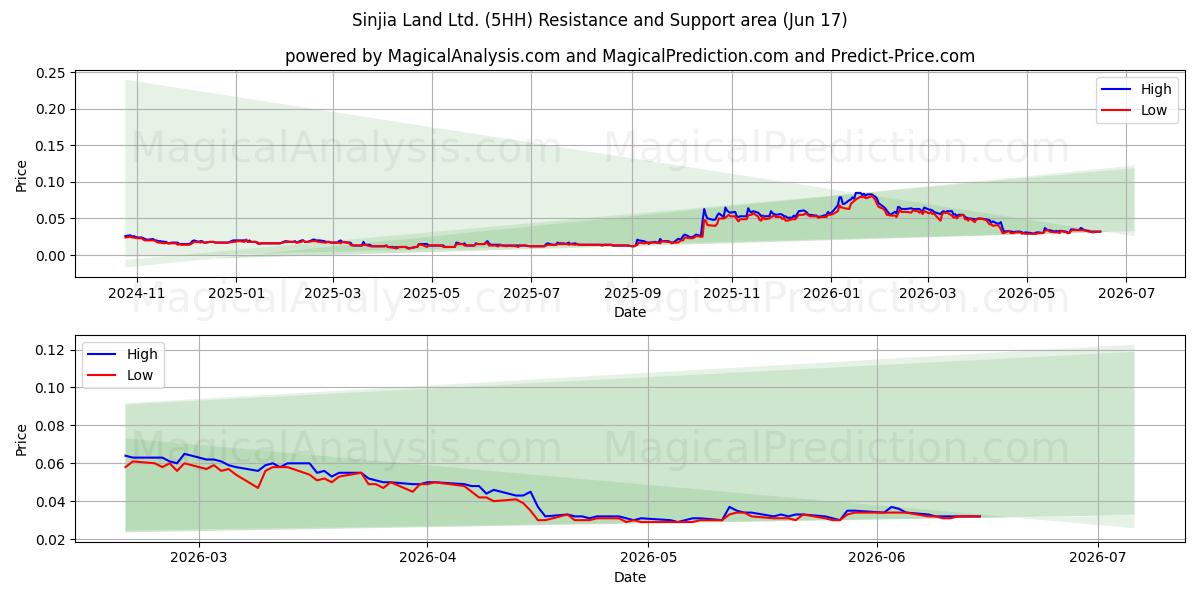Click the 'Date' axis label under top chart
The width and height of the screenshot is (1200, 600).
(x=630, y=312)
